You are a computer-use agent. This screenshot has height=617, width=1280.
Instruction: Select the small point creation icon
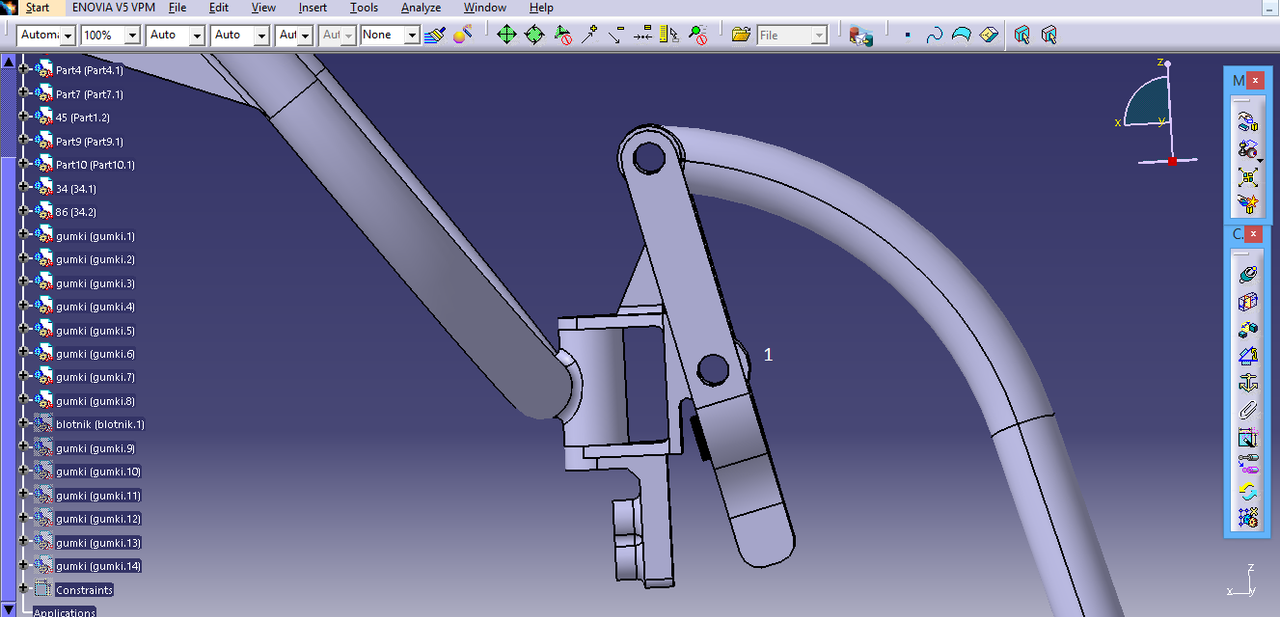tap(907, 35)
